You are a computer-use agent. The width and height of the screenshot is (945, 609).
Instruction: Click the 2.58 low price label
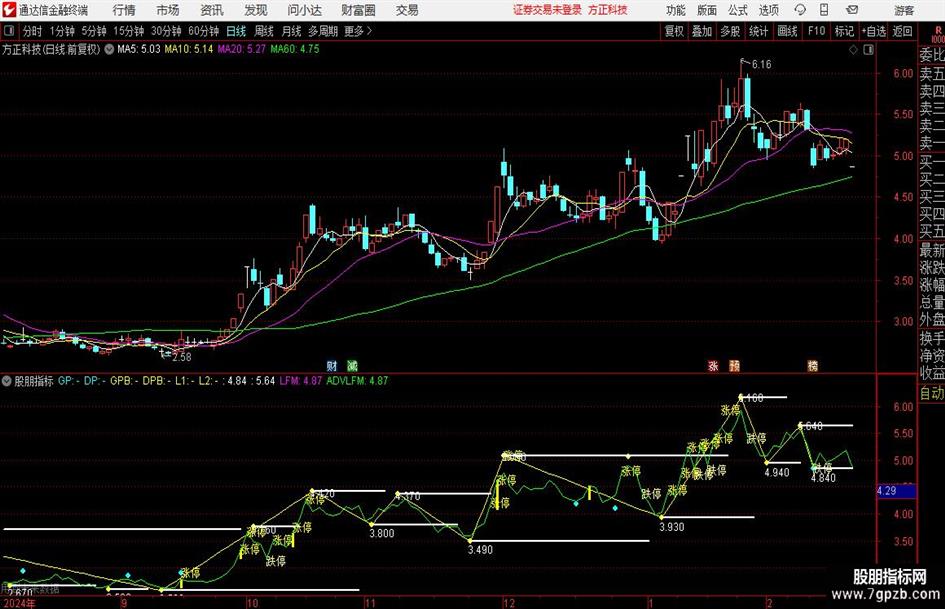pyautogui.click(x=181, y=357)
